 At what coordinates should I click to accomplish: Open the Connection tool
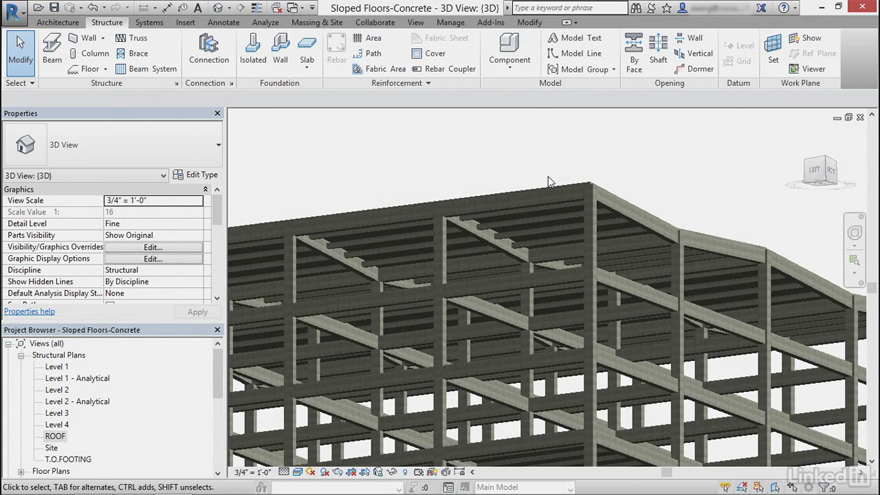(x=209, y=48)
